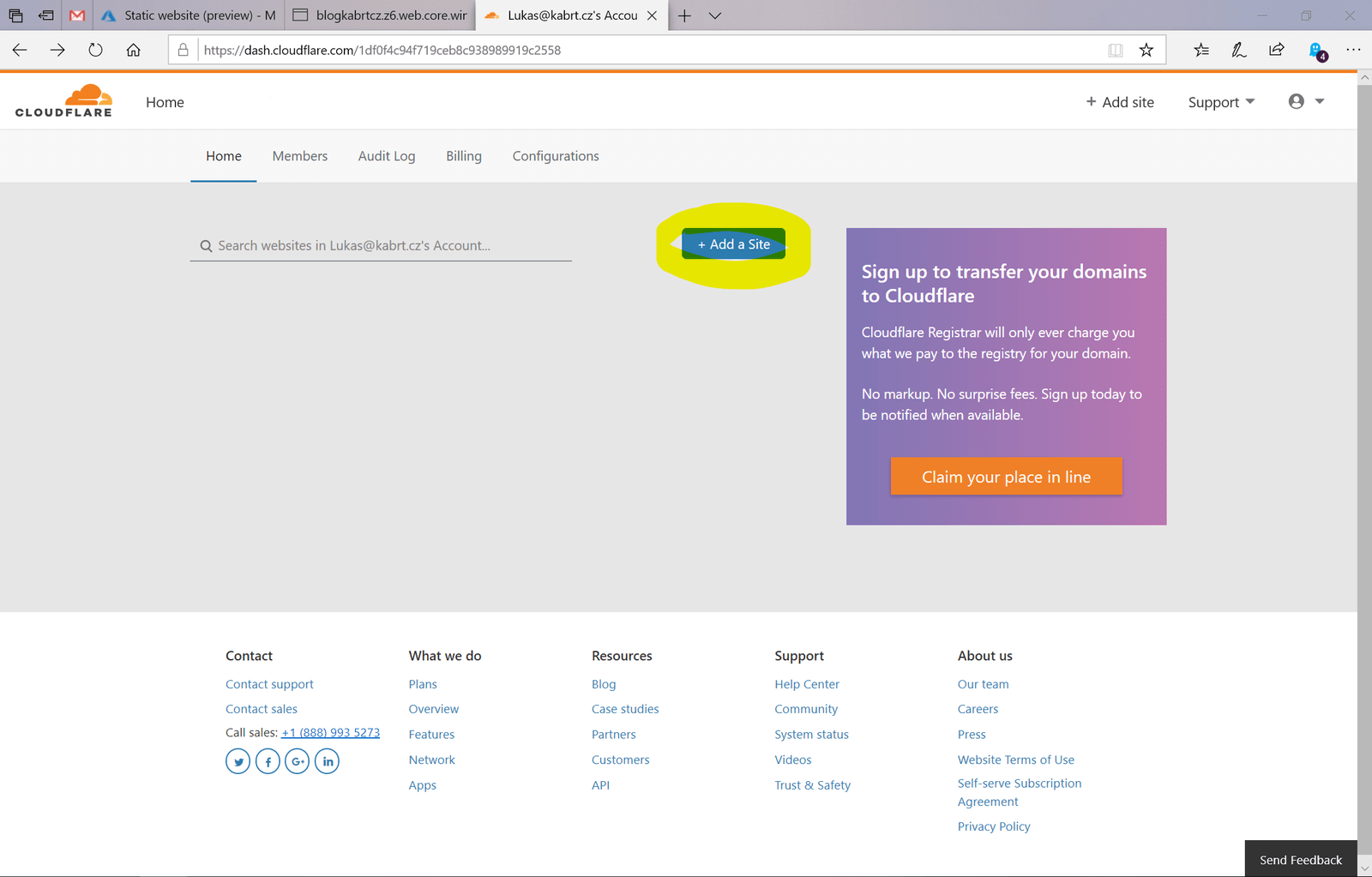Go back with browser back arrow
1372x877 pixels.
20,50
